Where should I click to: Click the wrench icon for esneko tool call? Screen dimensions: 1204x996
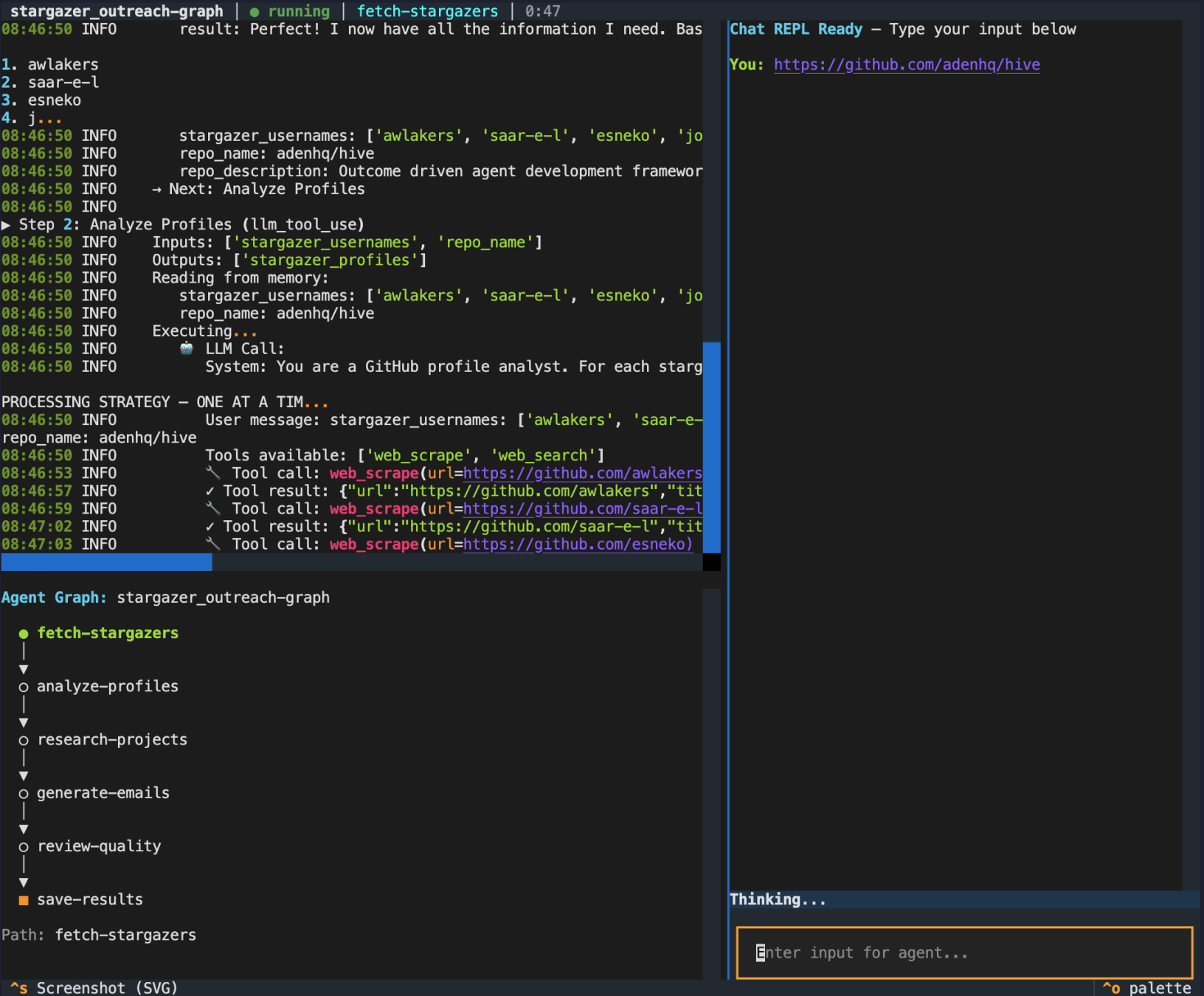click(213, 544)
